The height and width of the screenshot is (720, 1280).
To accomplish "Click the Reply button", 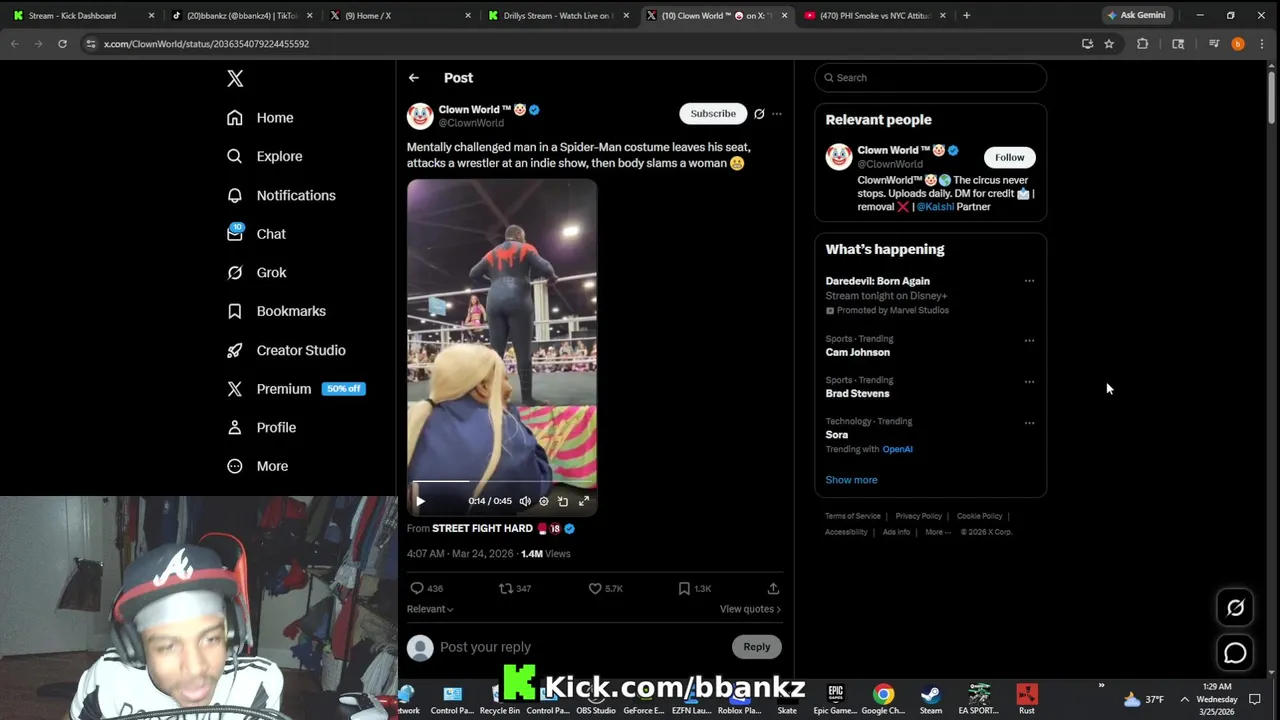I will point(757,647).
